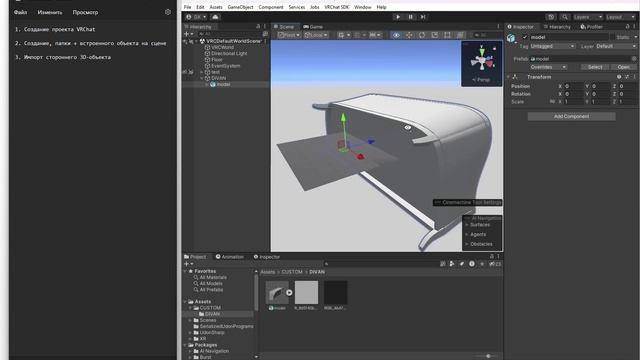The image size is (640, 360).
Task: Open the prefab Overrides dropdown
Action: click(x=548, y=67)
